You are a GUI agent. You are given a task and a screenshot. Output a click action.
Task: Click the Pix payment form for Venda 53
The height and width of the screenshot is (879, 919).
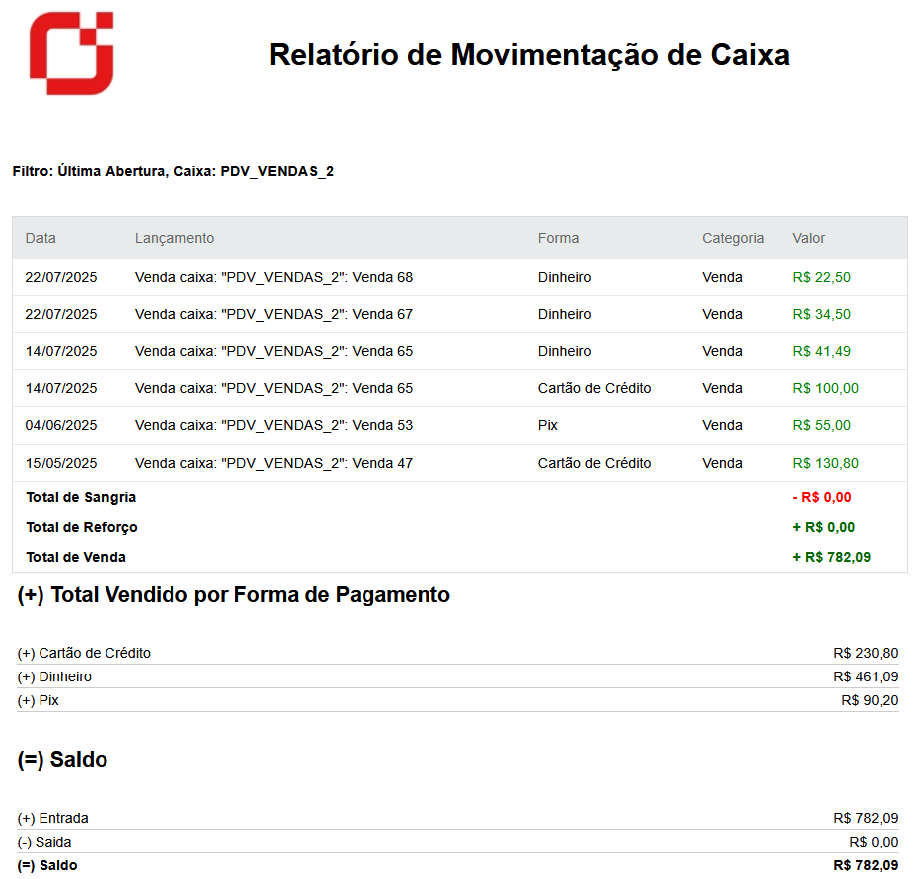(547, 425)
